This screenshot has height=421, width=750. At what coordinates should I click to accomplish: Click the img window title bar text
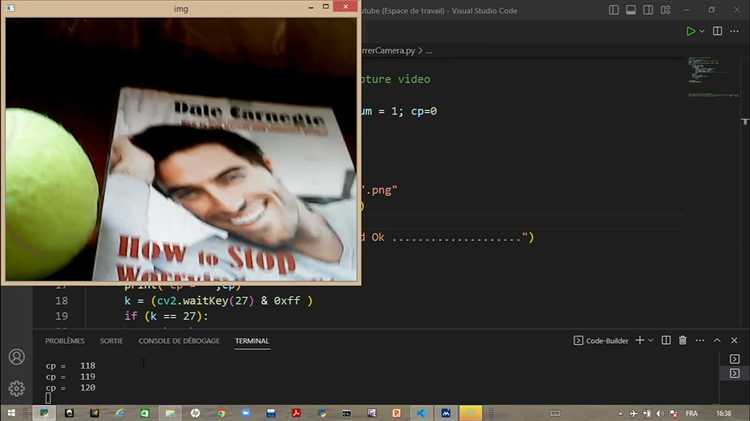[181, 9]
